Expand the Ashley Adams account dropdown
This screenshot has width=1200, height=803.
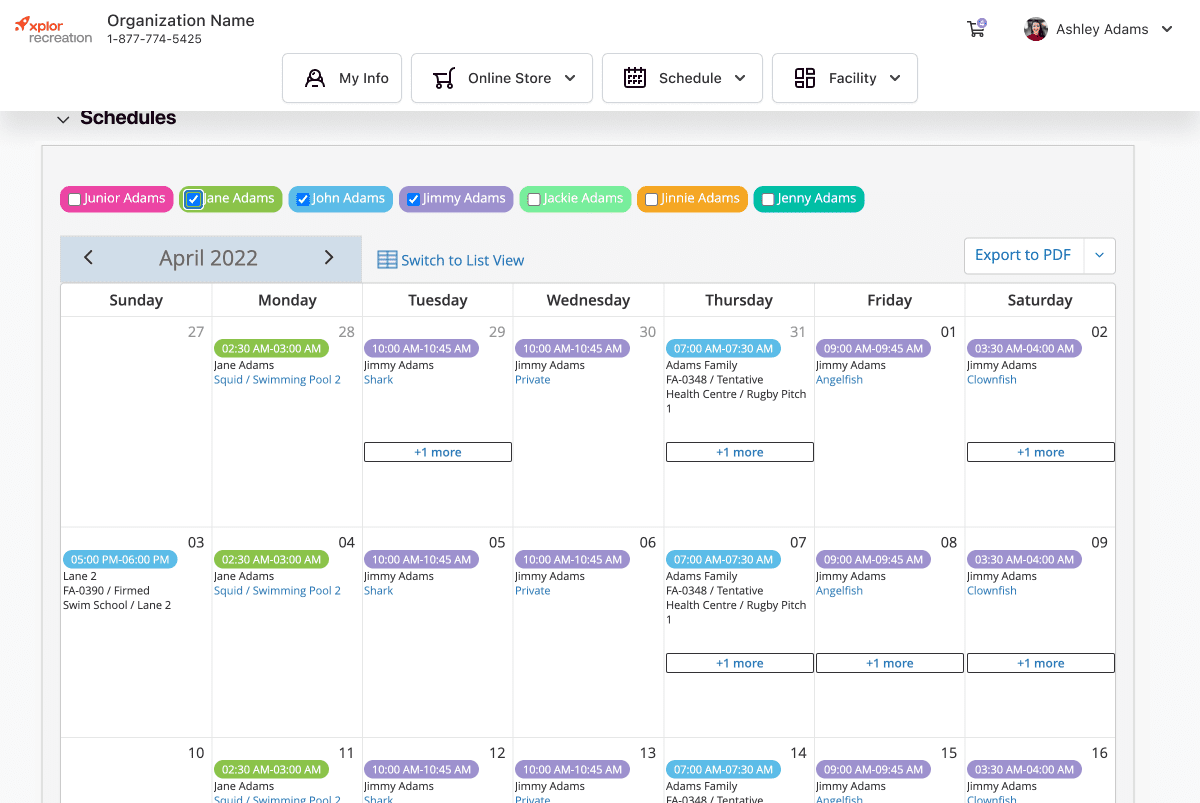(x=1166, y=29)
